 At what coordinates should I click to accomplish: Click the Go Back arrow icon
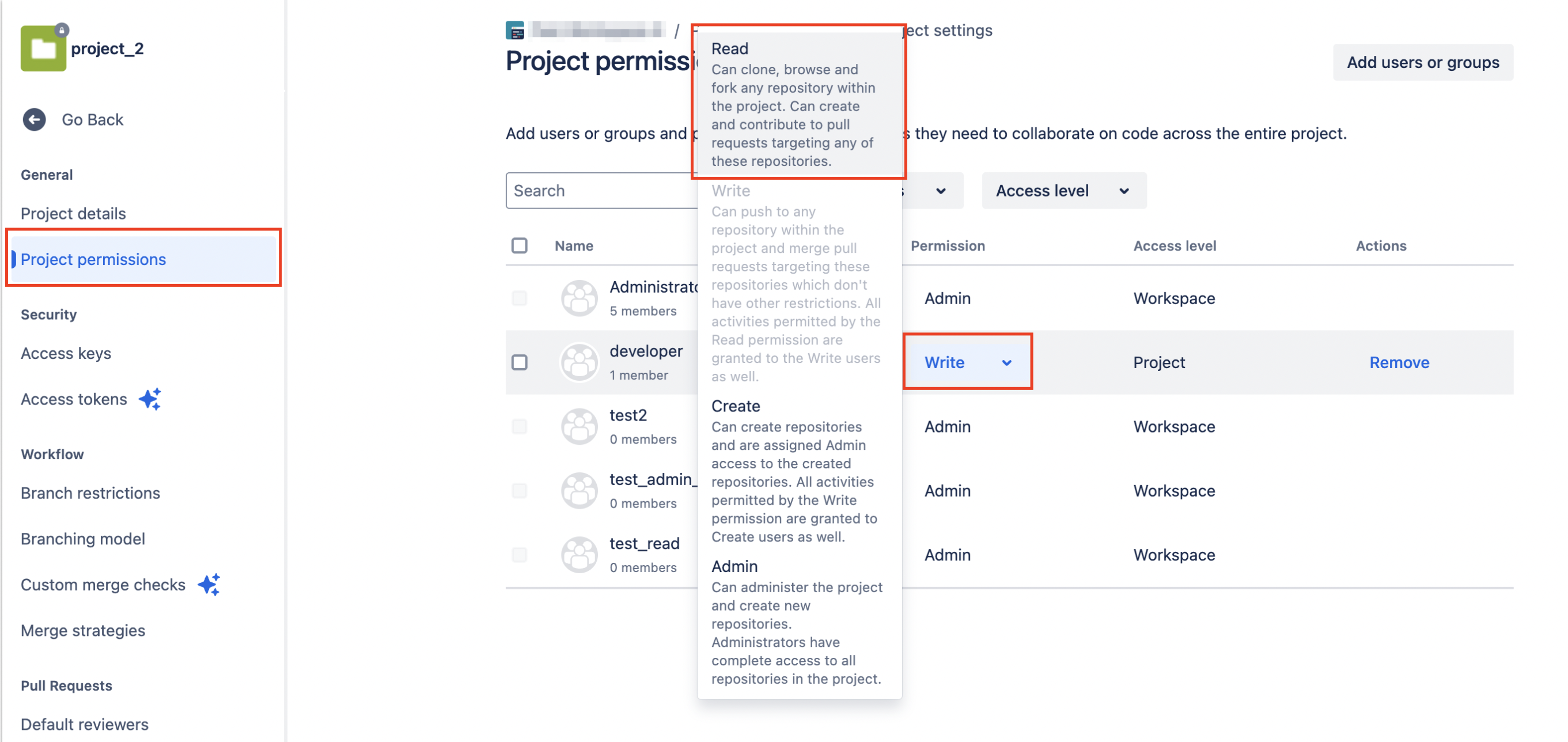tap(35, 119)
